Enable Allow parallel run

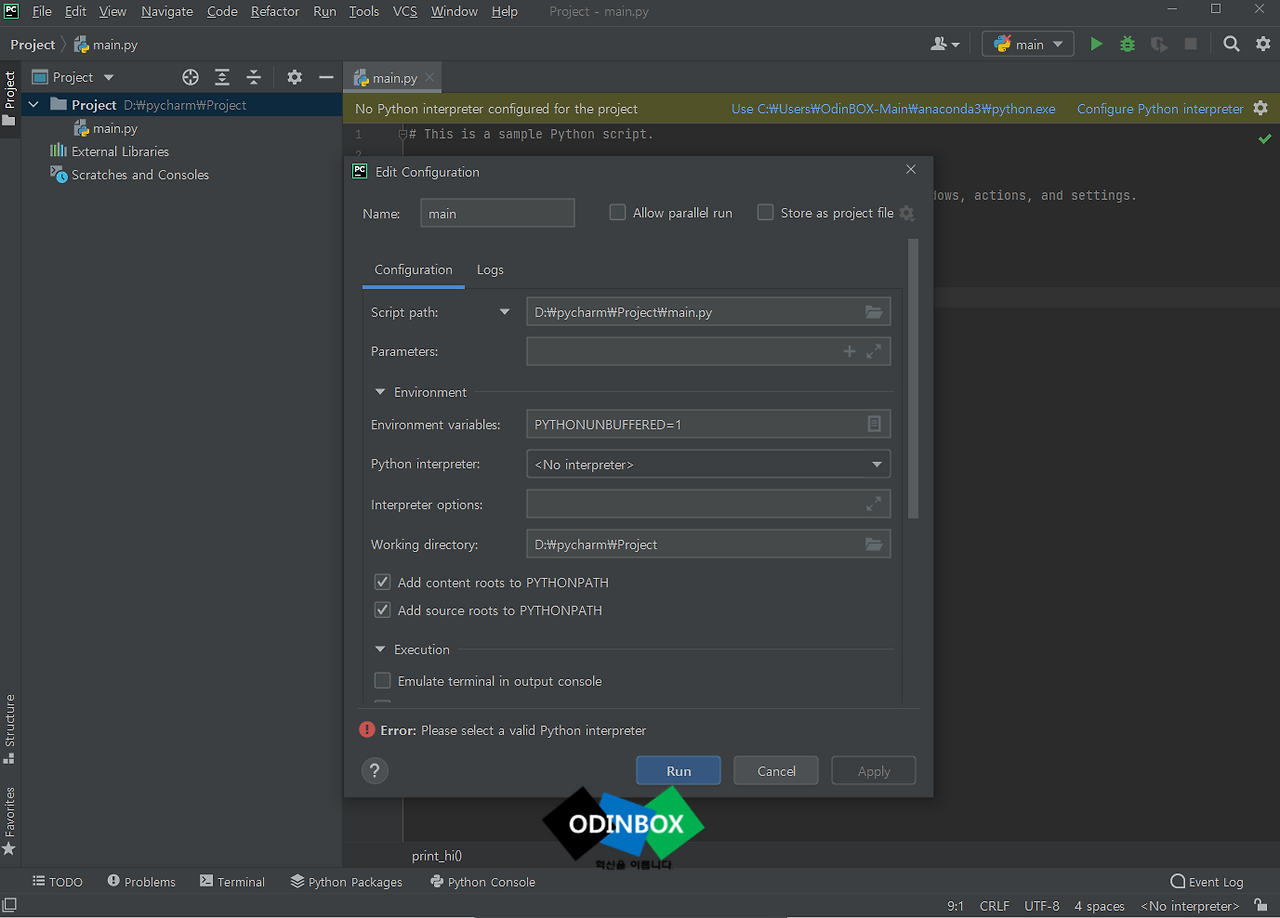point(617,212)
